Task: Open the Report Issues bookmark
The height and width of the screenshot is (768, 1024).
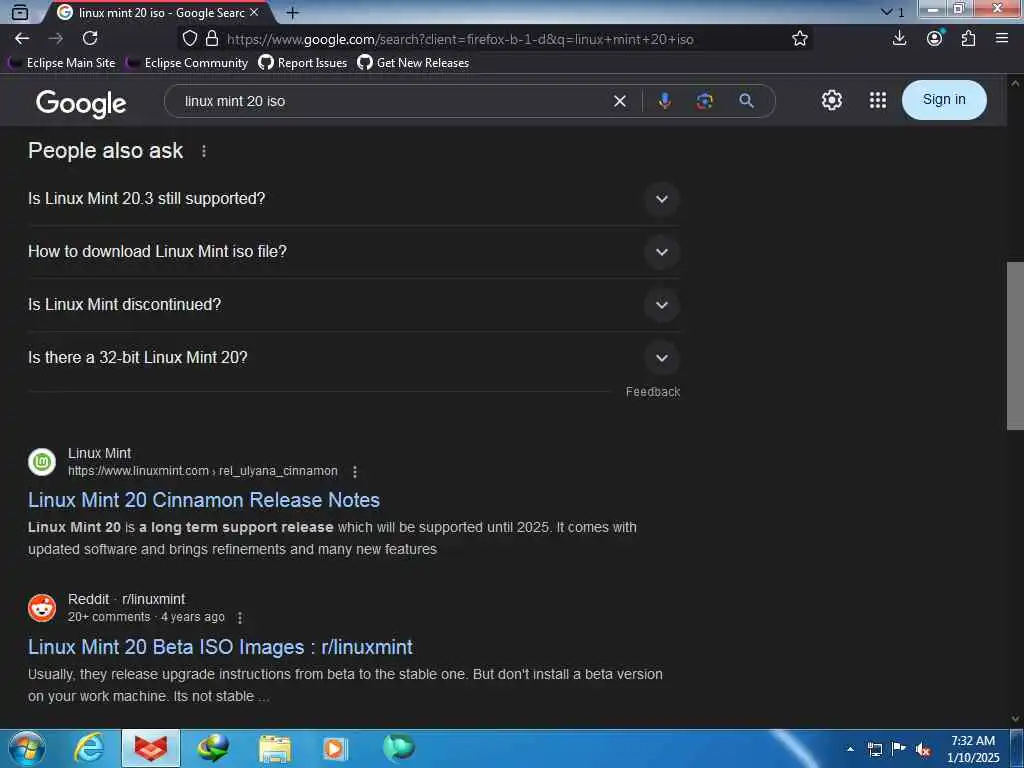Action: (x=302, y=63)
